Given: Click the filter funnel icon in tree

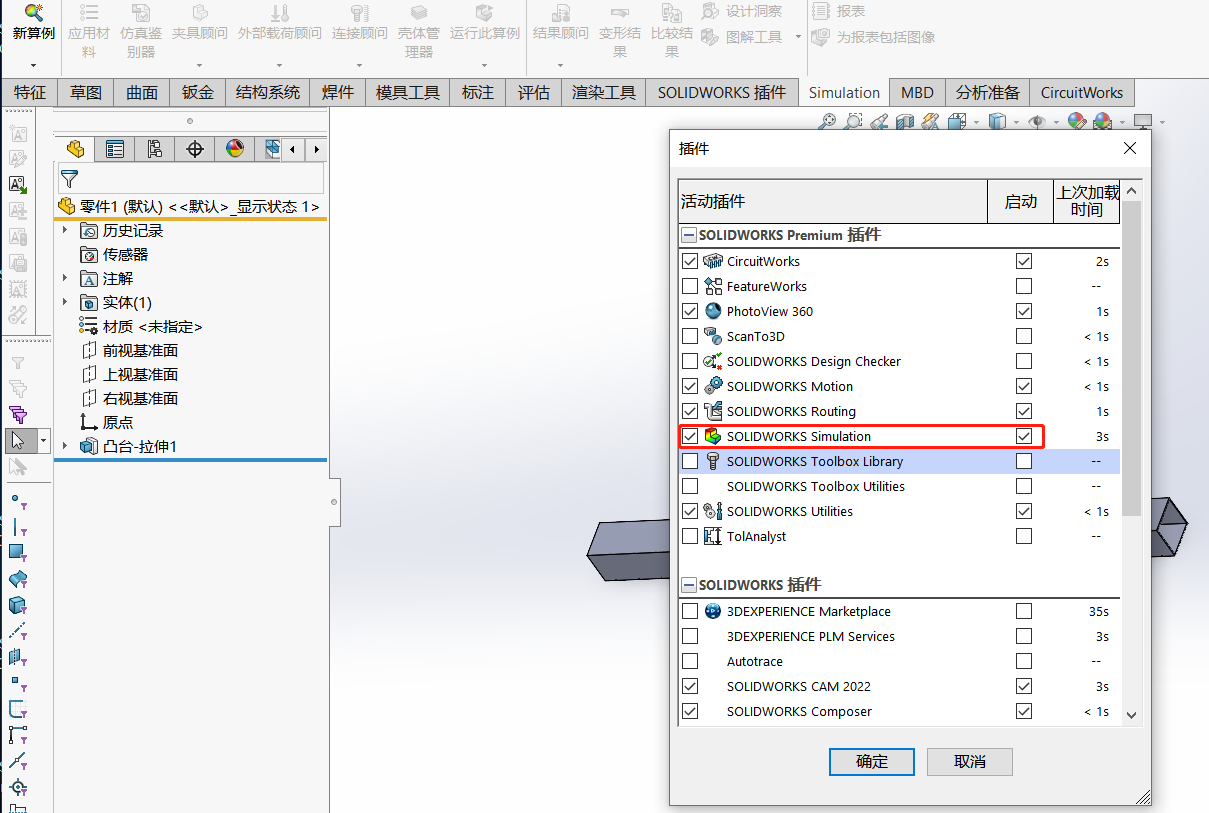Looking at the screenshot, I should (x=69, y=179).
